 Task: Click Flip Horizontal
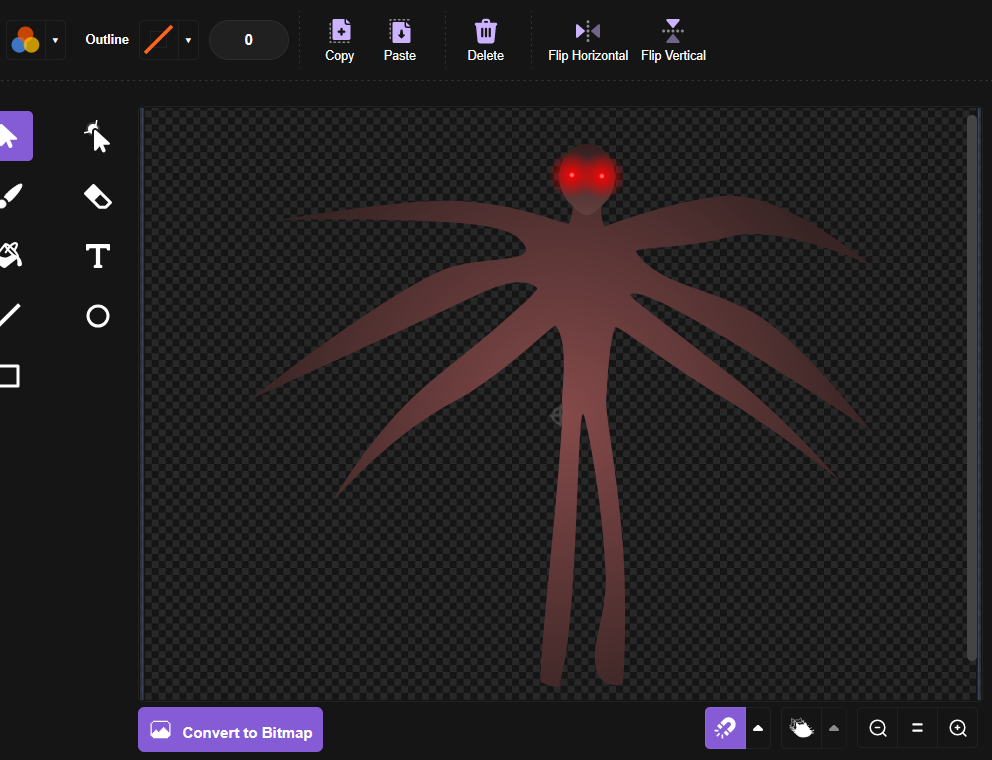point(588,40)
